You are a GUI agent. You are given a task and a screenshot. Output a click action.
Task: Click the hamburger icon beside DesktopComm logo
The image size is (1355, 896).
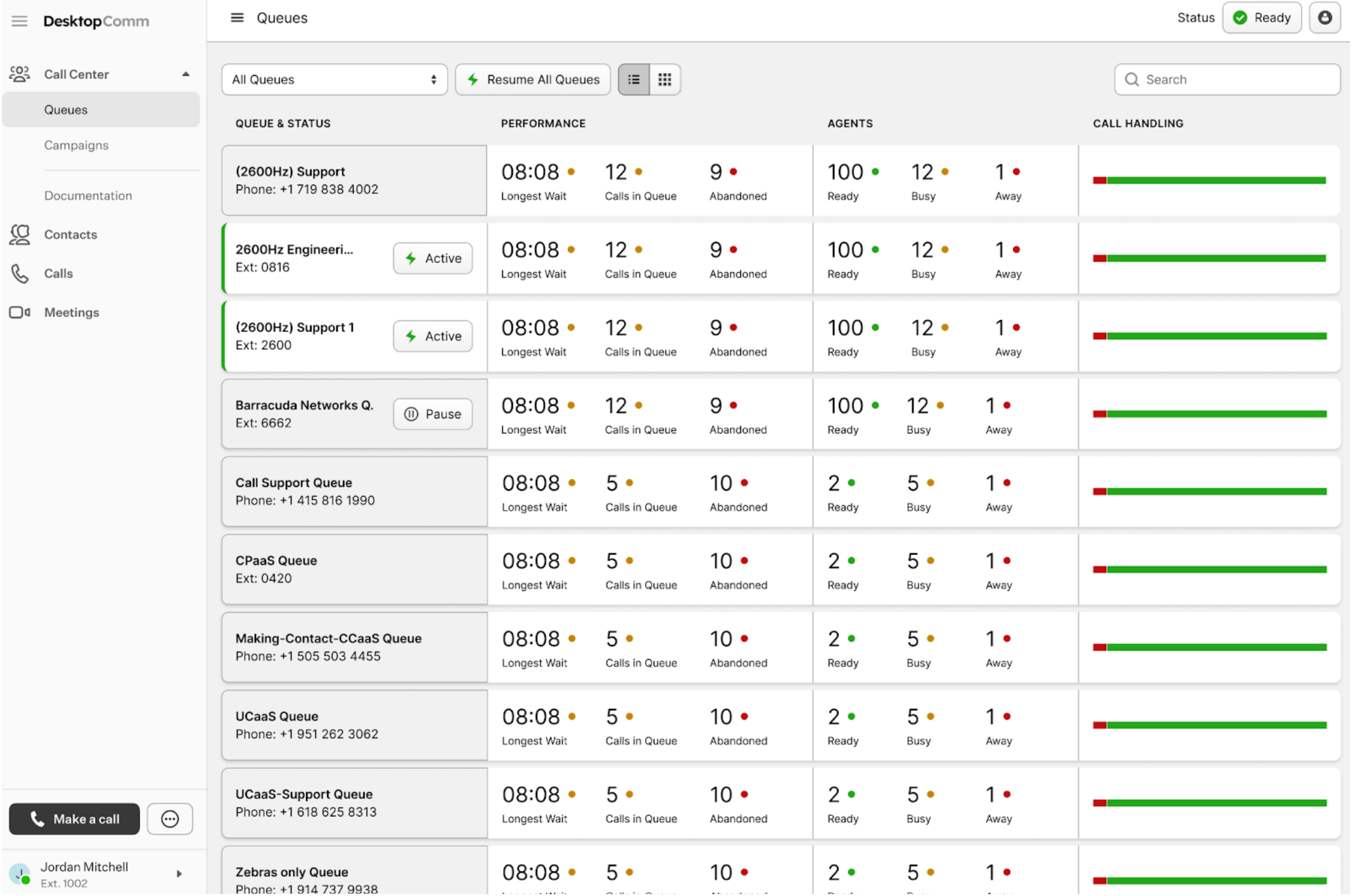pos(19,21)
